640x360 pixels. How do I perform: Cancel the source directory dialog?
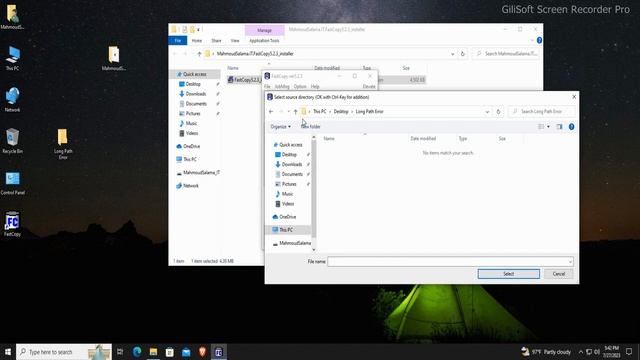click(558, 274)
